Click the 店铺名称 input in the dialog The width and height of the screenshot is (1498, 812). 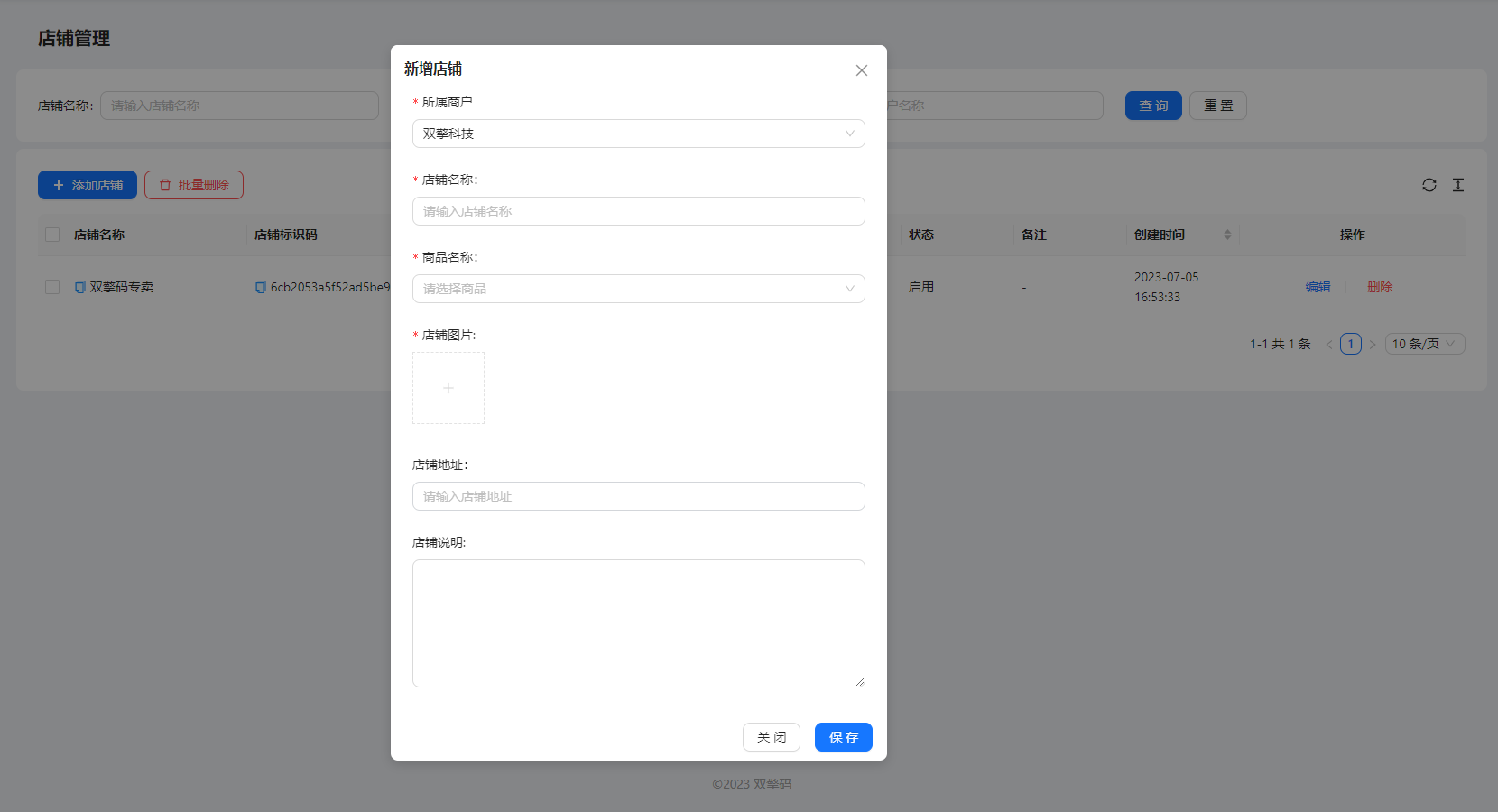(x=639, y=211)
